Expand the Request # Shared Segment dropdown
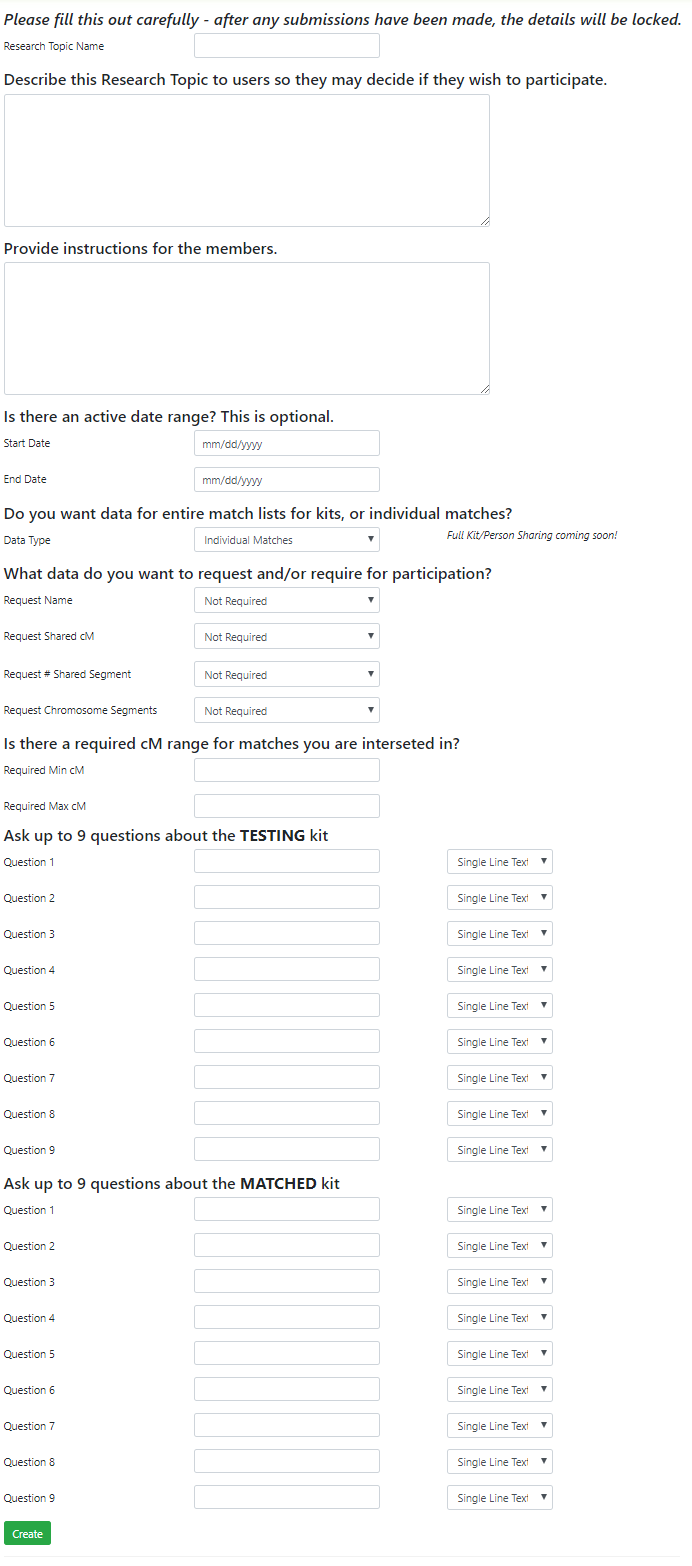 [x=286, y=675]
